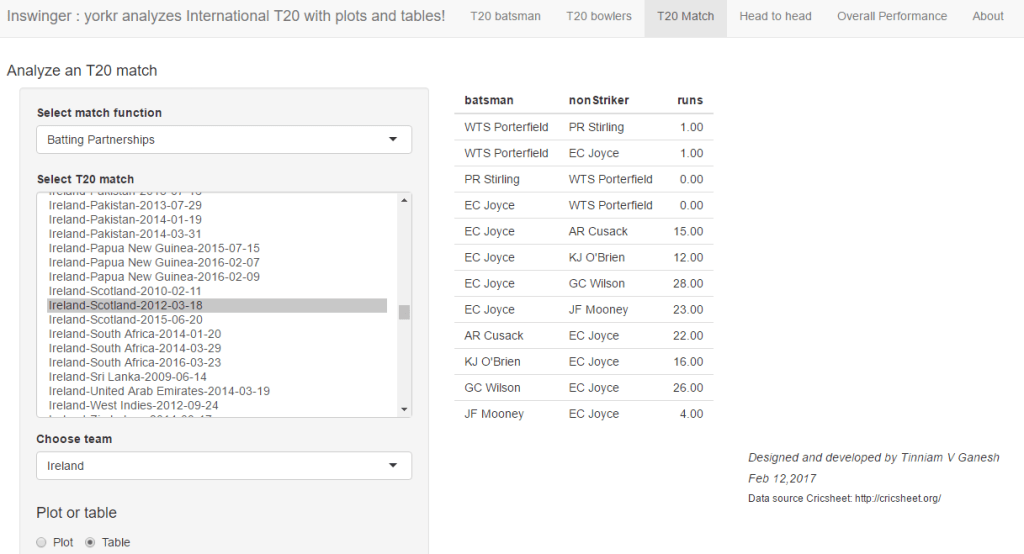The image size is (1024, 554).
Task: Select the active T20 Match tab
Action: click(685, 16)
